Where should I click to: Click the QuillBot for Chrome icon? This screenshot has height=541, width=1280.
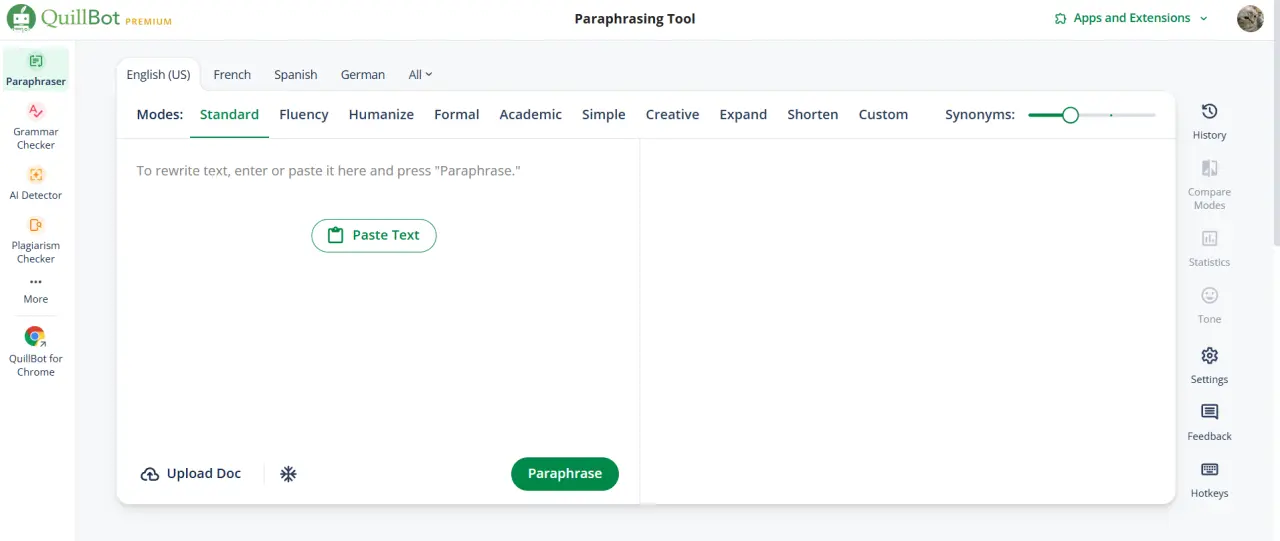tap(36, 337)
